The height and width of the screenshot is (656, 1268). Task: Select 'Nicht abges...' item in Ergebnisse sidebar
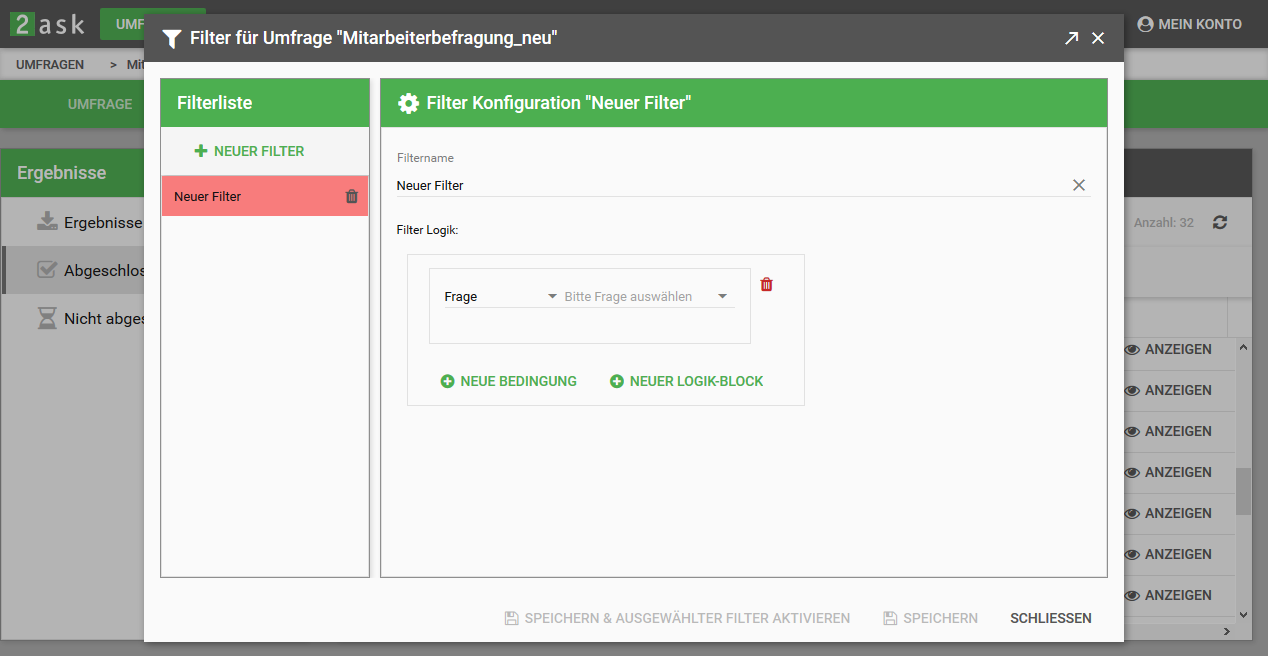[73, 319]
